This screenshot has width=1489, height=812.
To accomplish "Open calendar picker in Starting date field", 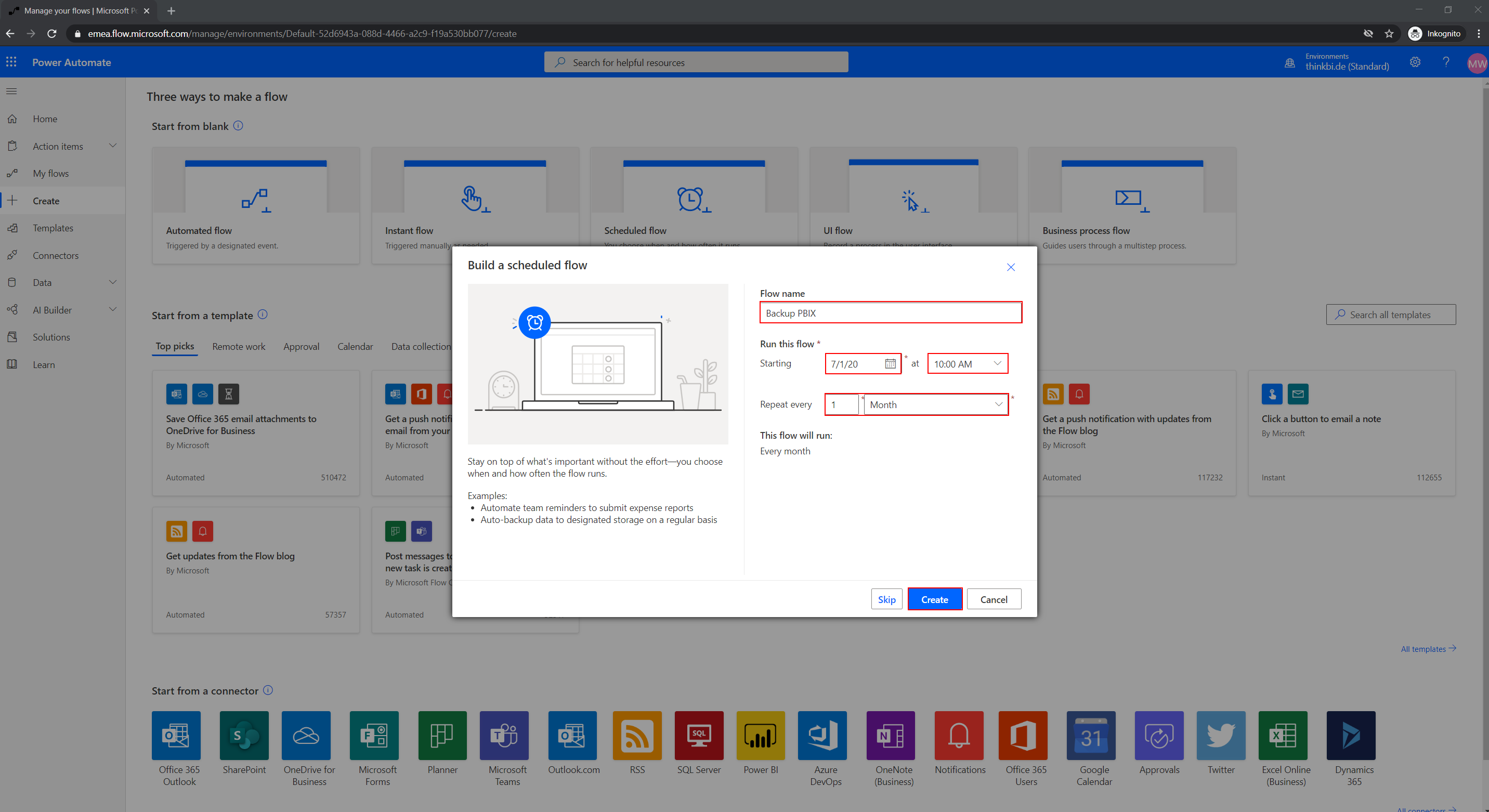I will [x=890, y=363].
